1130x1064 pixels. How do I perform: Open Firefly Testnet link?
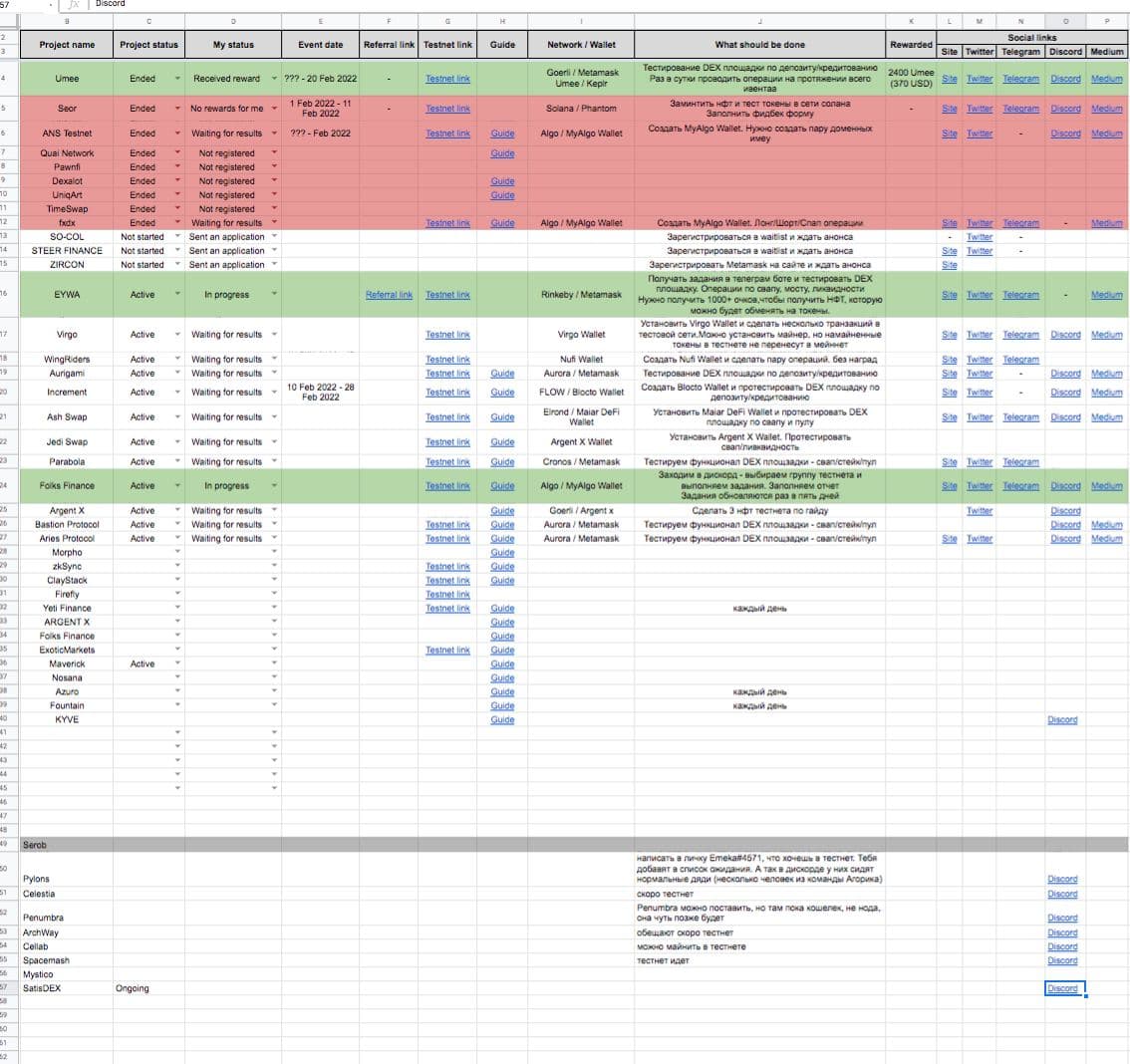click(447, 595)
